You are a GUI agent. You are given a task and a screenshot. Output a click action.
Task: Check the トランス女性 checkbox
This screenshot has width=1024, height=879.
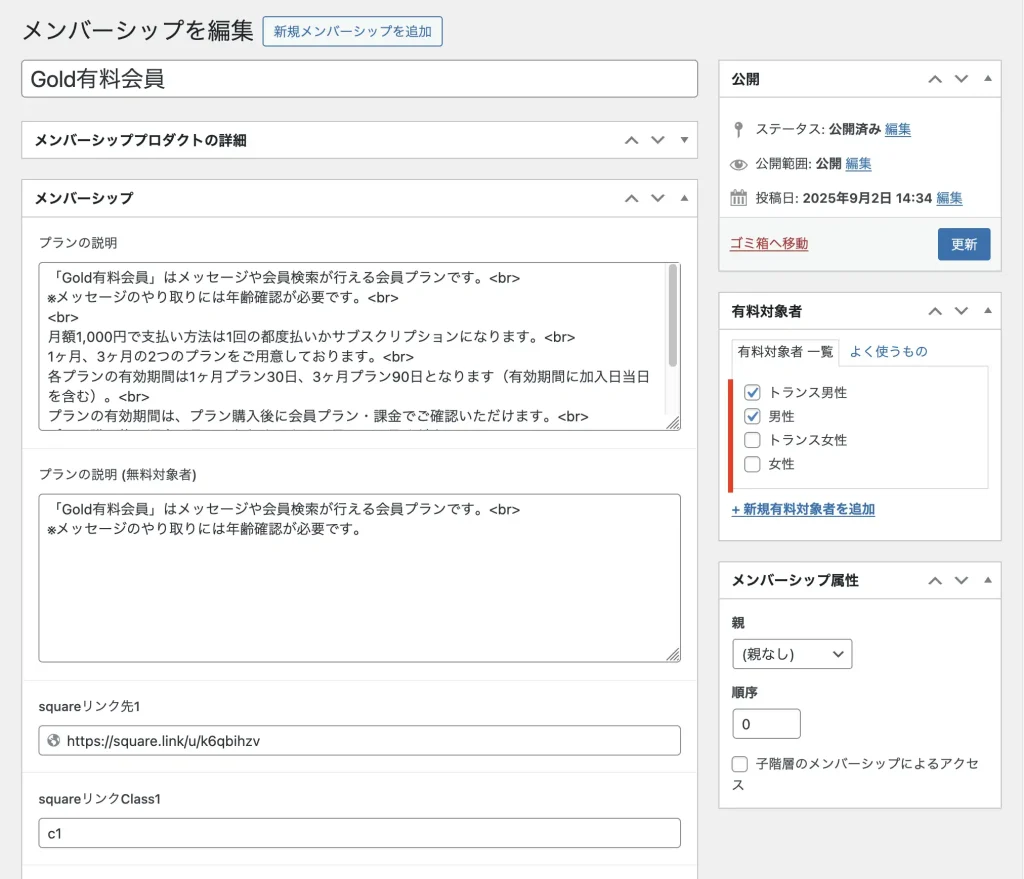pos(753,440)
